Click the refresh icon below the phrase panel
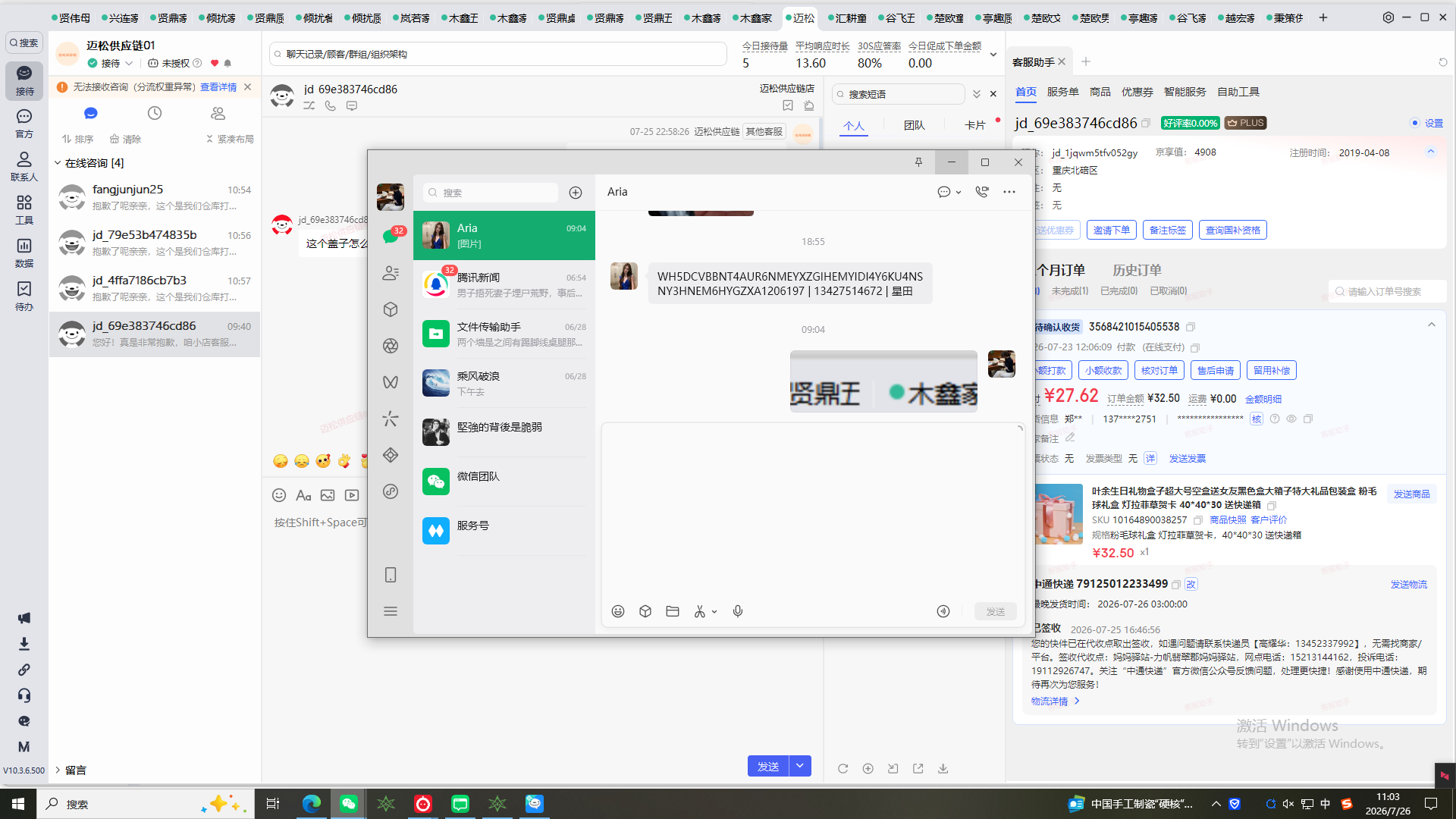 click(843, 768)
